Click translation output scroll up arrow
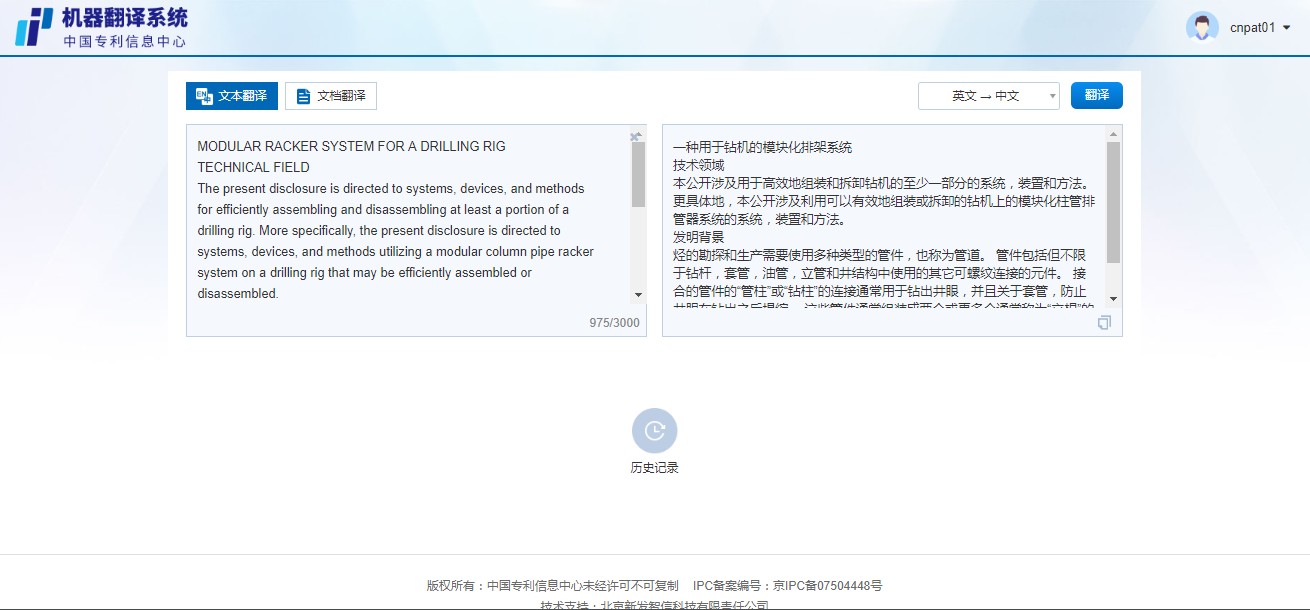Screen dimensions: 1310x610 click(x=1113, y=134)
